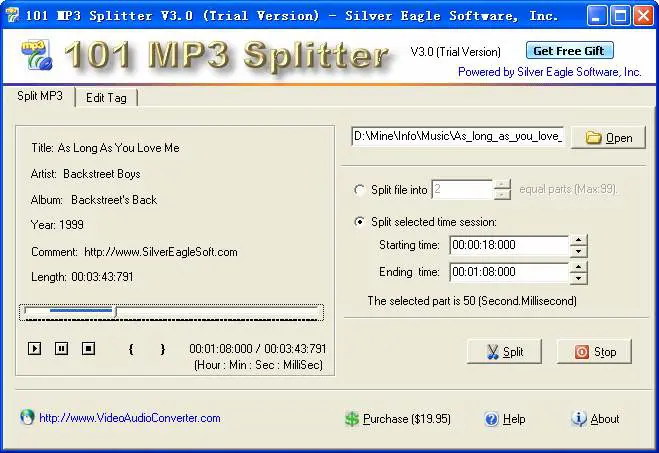
Task: Click the red Stop button
Action: coord(594,352)
